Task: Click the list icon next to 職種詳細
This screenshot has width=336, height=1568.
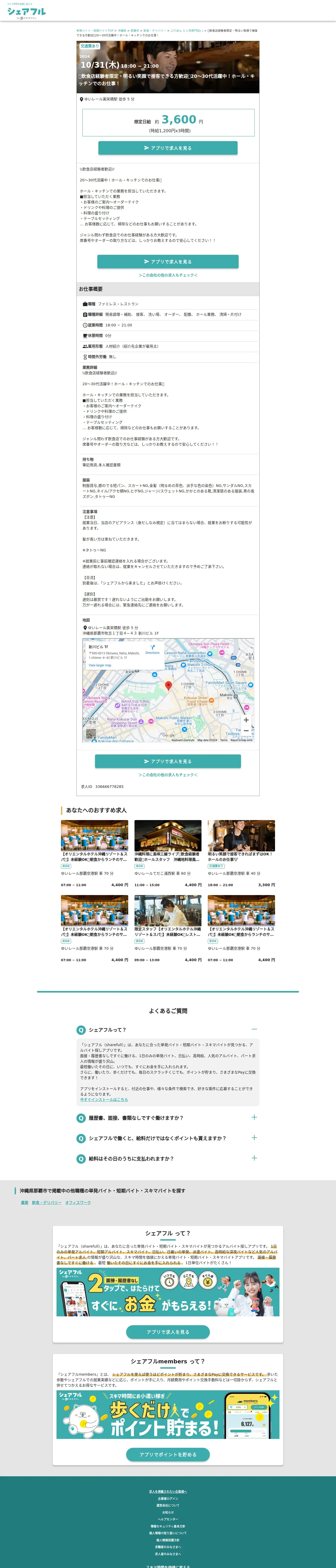Action: [x=85, y=315]
